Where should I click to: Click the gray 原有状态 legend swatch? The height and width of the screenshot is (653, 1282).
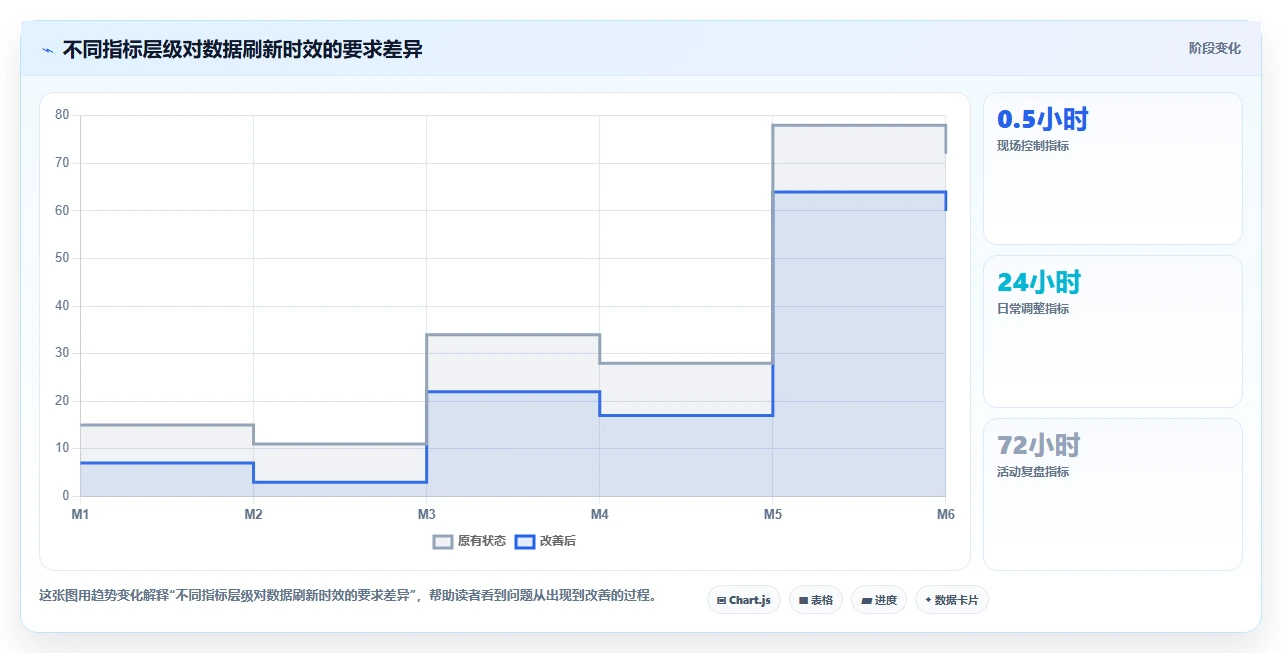443,541
